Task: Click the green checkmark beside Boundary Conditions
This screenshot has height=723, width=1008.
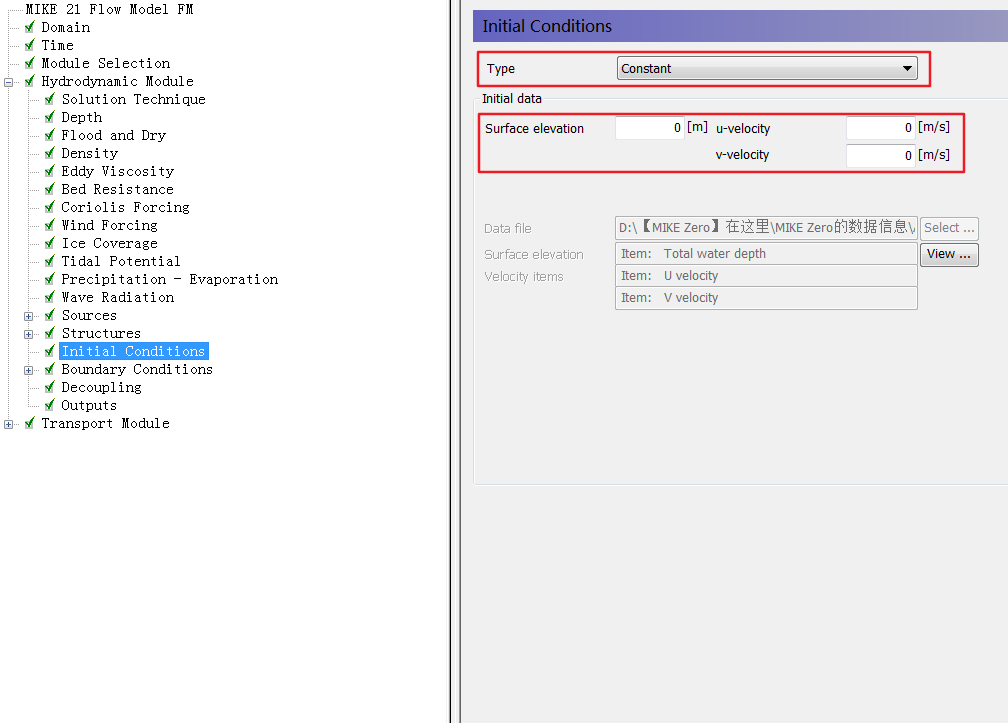Action: click(50, 369)
